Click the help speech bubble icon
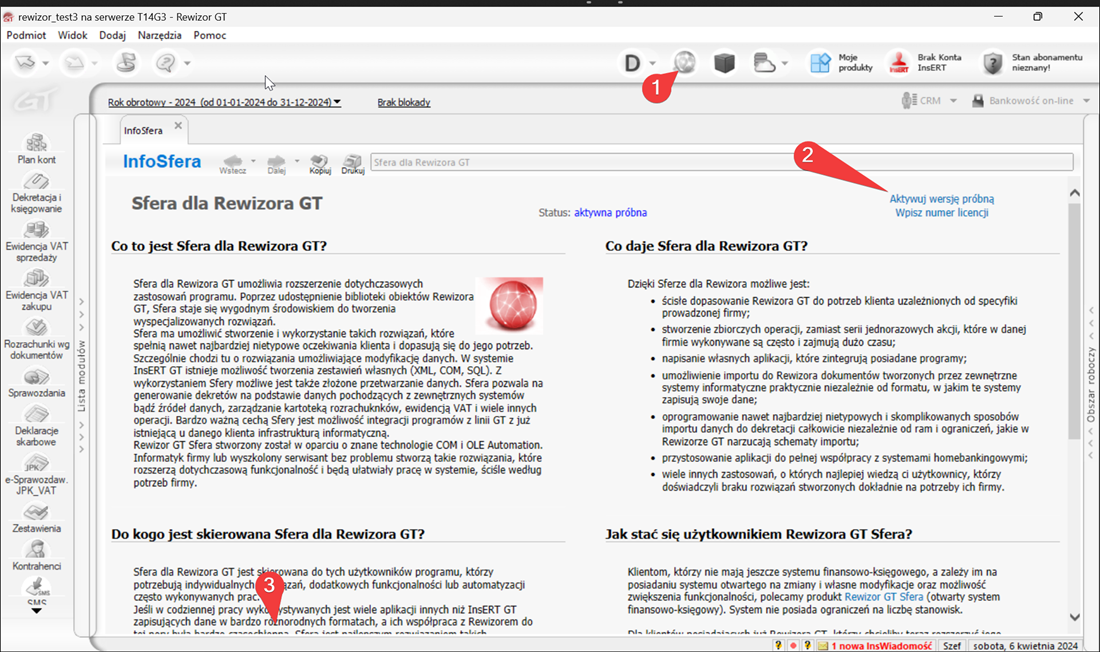 tap(166, 63)
